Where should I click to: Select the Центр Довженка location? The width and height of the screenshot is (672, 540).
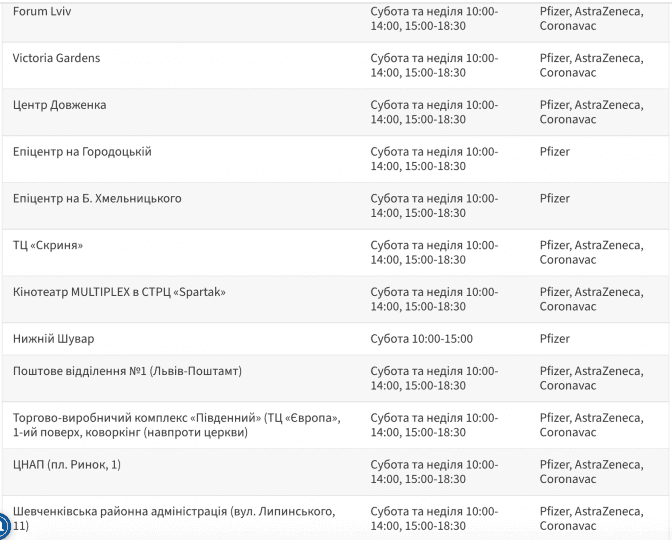pyautogui.click(x=59, y=105)
